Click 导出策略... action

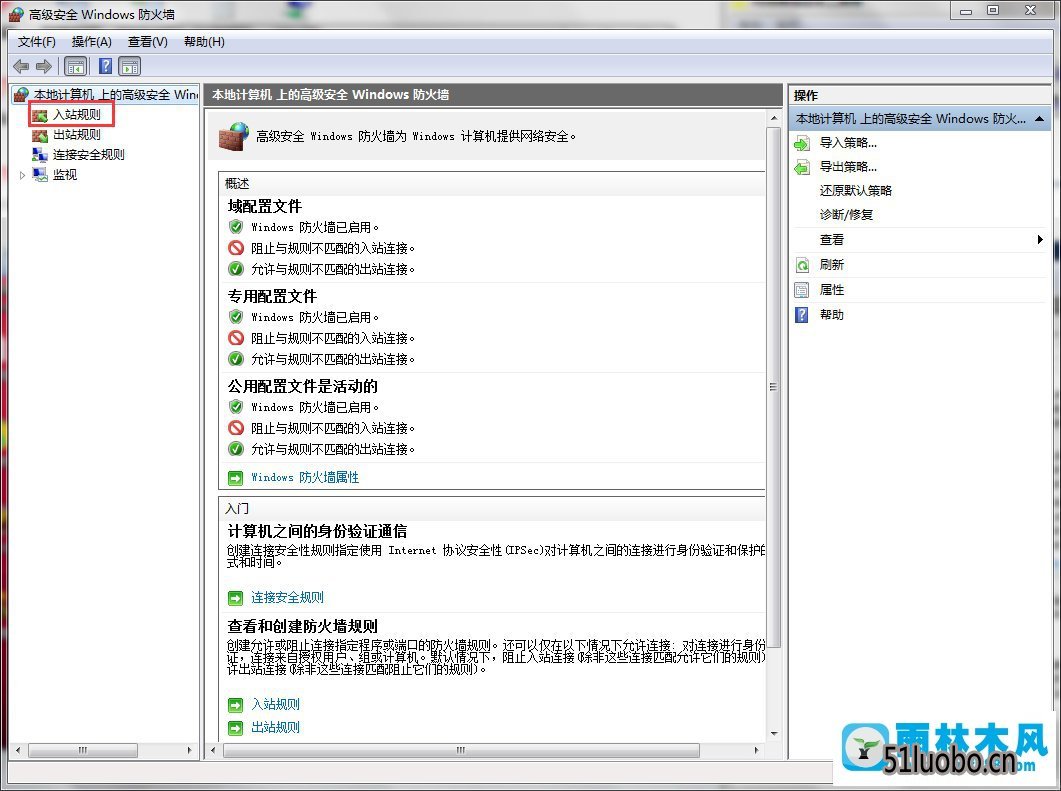(x=848, y=166)
